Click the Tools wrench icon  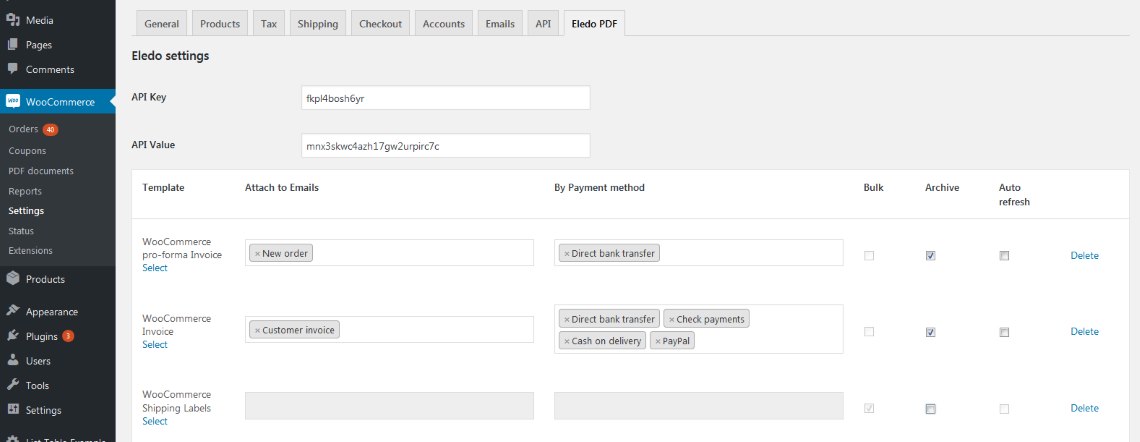(13, 385)
